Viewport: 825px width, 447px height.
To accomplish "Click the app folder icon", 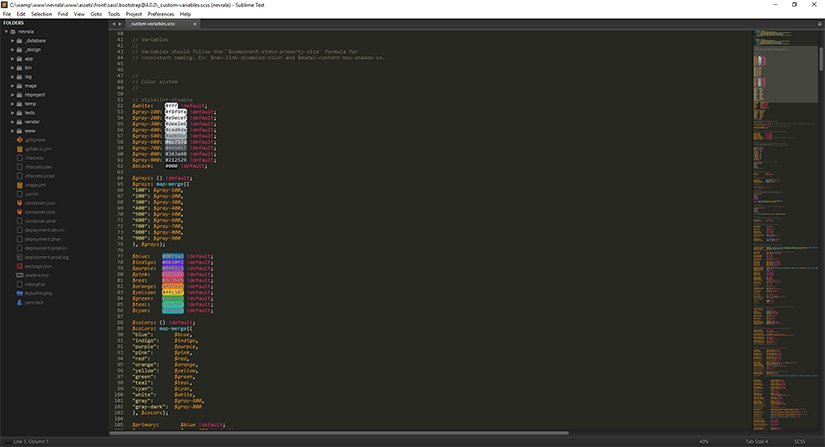I will pos(19,58).
